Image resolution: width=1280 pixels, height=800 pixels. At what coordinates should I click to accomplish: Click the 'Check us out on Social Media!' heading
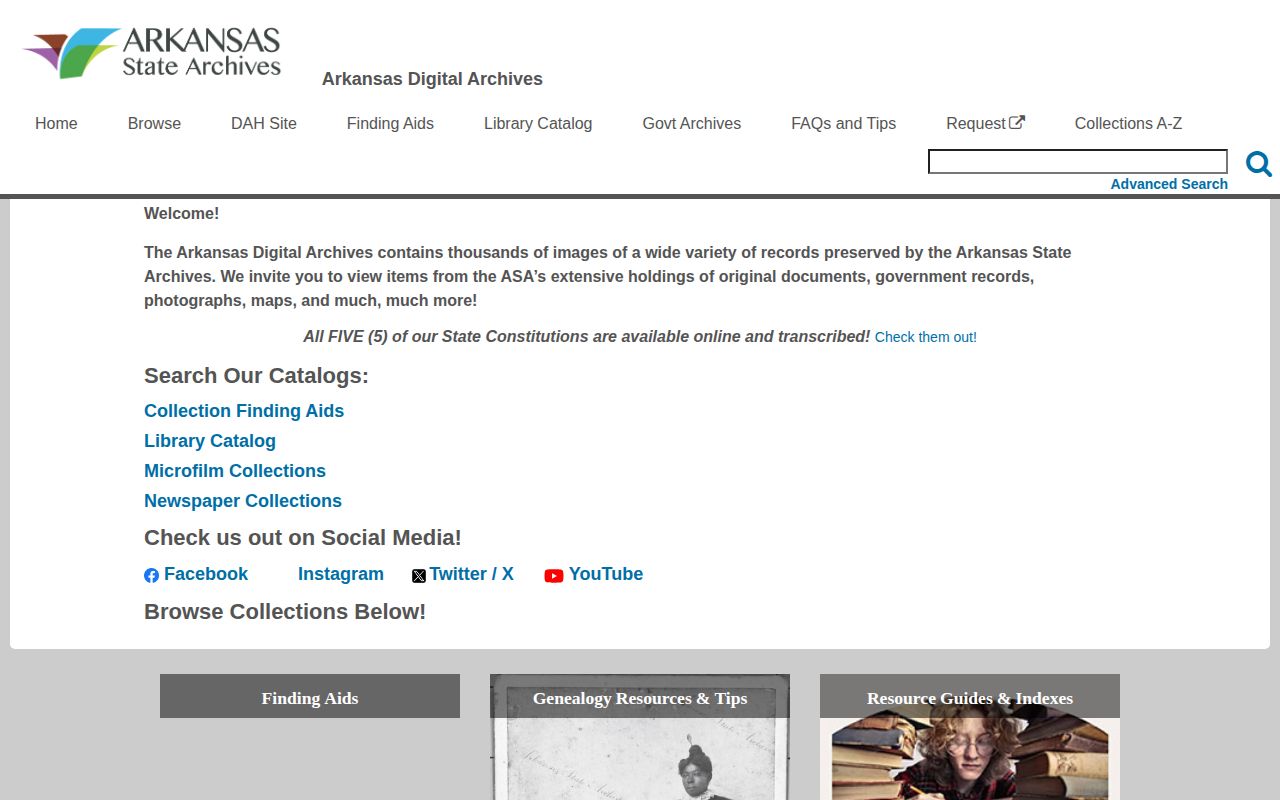coord(303,538)
